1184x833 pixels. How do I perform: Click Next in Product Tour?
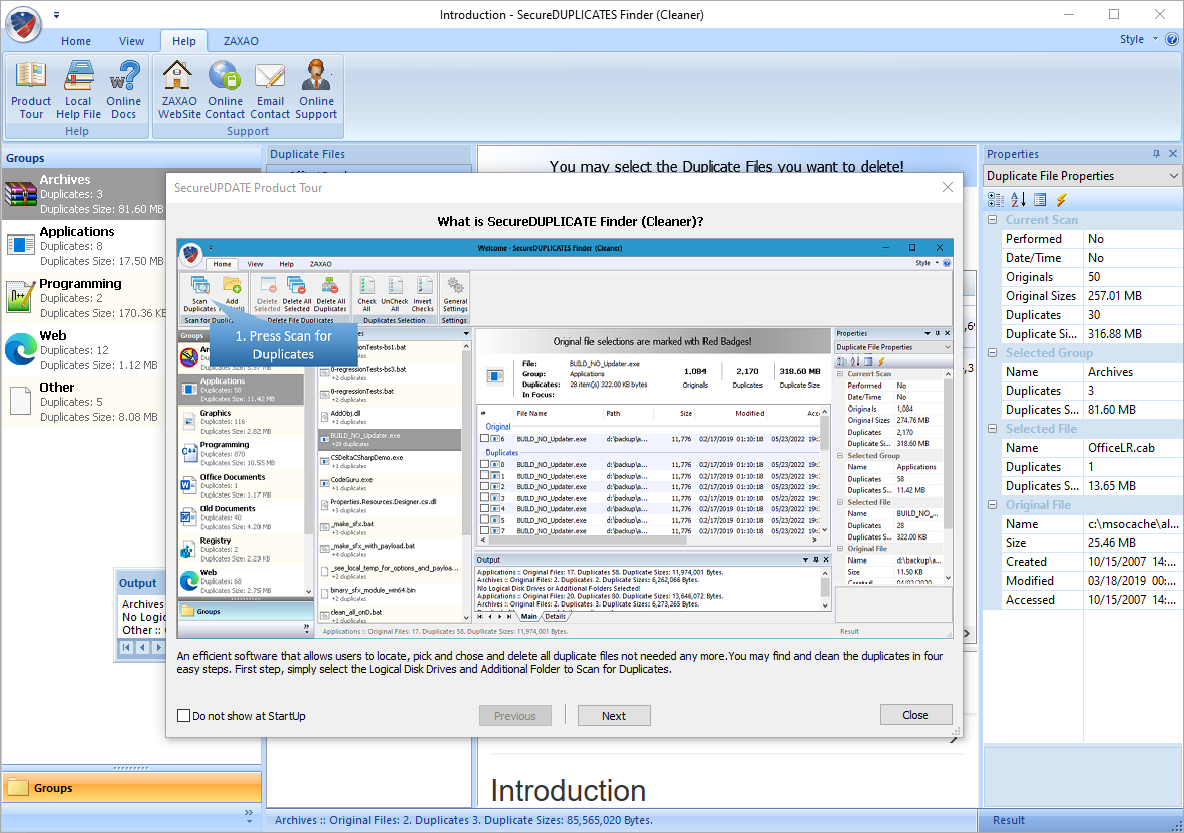[x=614, y=716]
